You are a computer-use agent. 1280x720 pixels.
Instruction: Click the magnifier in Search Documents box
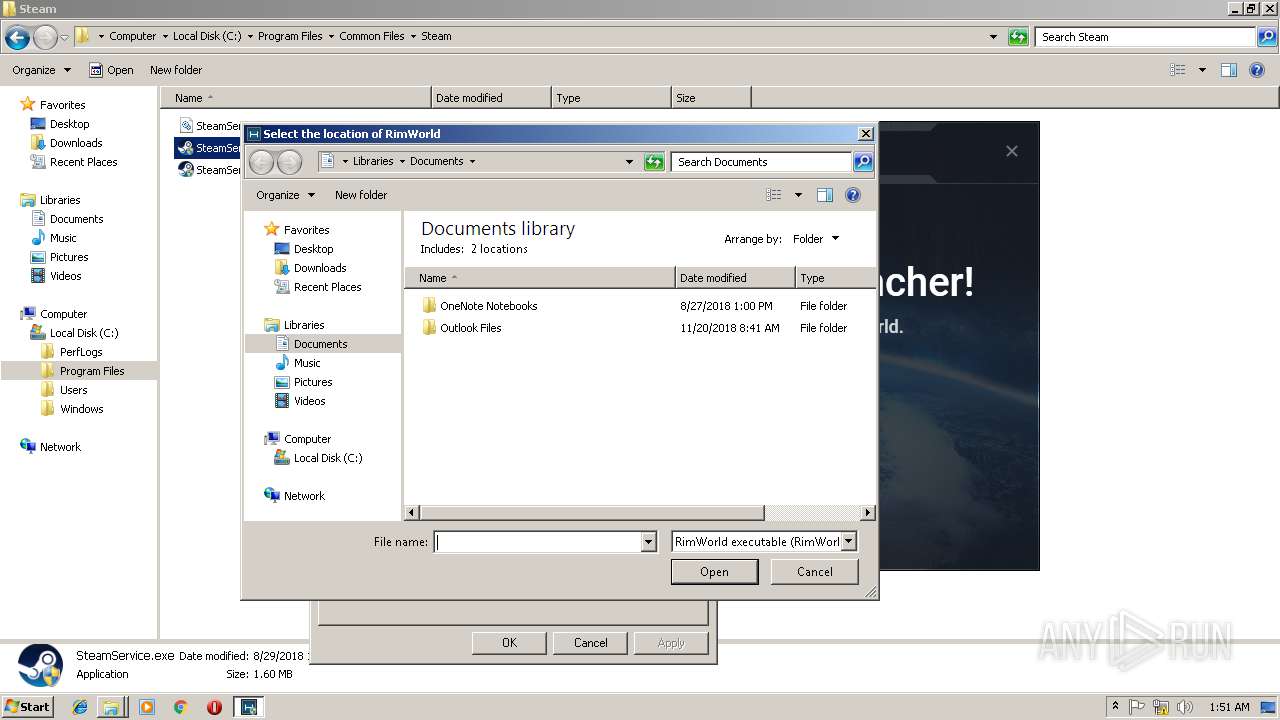pyautogui.click(x=863, y=162)
